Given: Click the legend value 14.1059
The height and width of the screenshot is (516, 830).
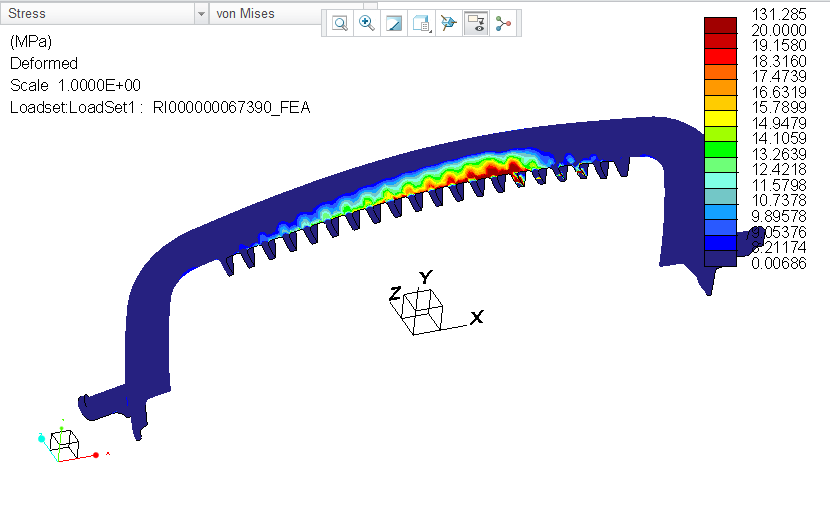Looking at the screenshot, I should click(x=779, y=139).
